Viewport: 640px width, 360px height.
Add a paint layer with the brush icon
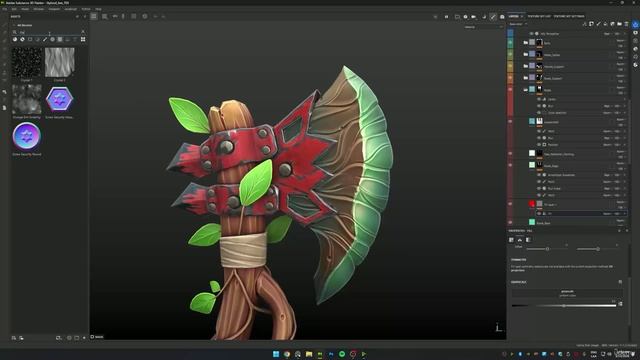pyautogui.click(x=598, y=24)
